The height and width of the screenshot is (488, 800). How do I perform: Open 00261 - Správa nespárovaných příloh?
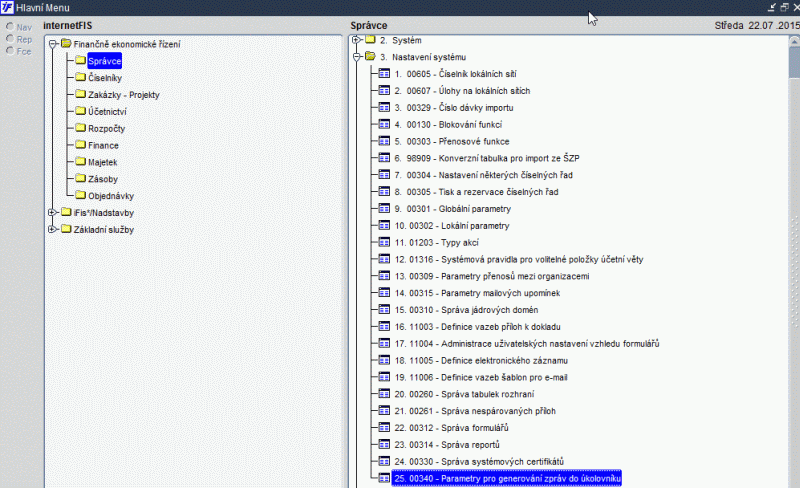pyautogui.click(x=474, y=411)
